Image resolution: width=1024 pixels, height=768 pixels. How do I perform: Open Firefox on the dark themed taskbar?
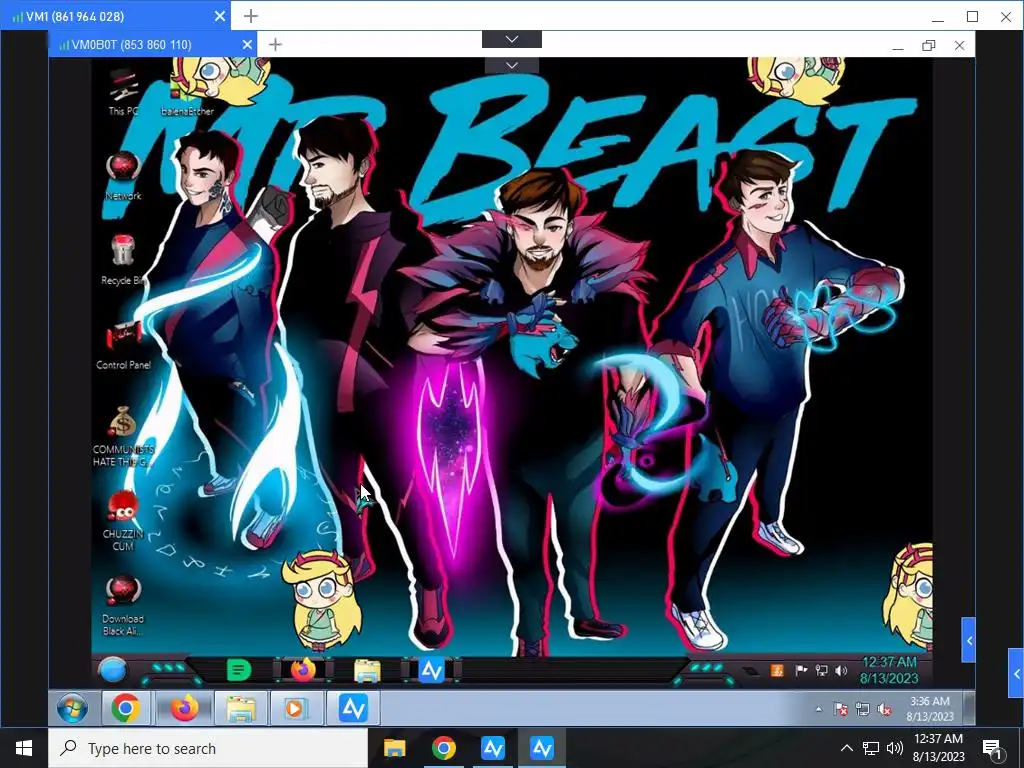[303, 670]
